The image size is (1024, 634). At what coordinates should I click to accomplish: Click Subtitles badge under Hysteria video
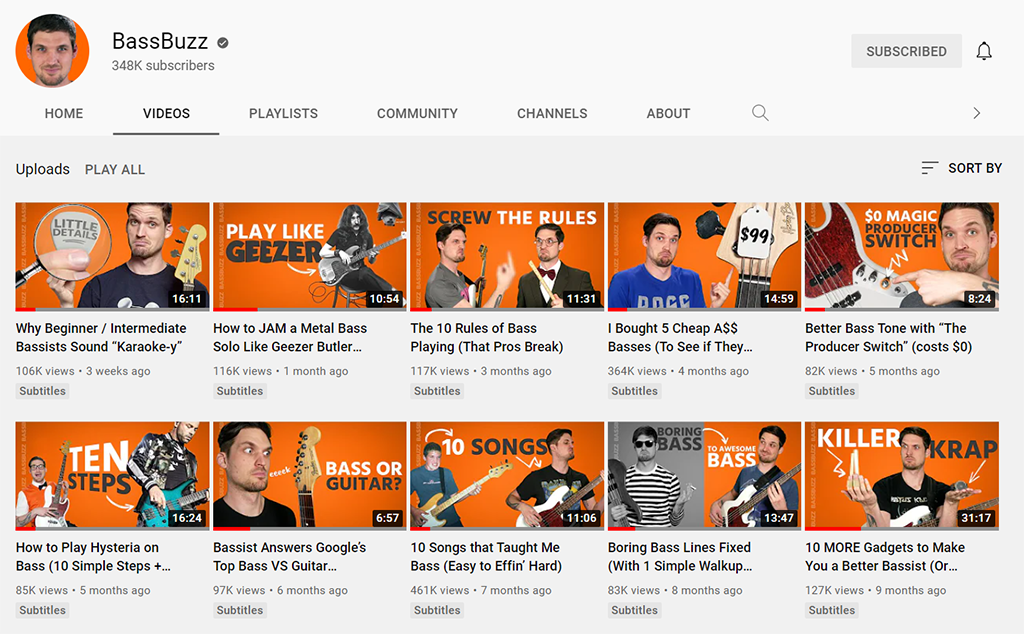coord(42,610)
